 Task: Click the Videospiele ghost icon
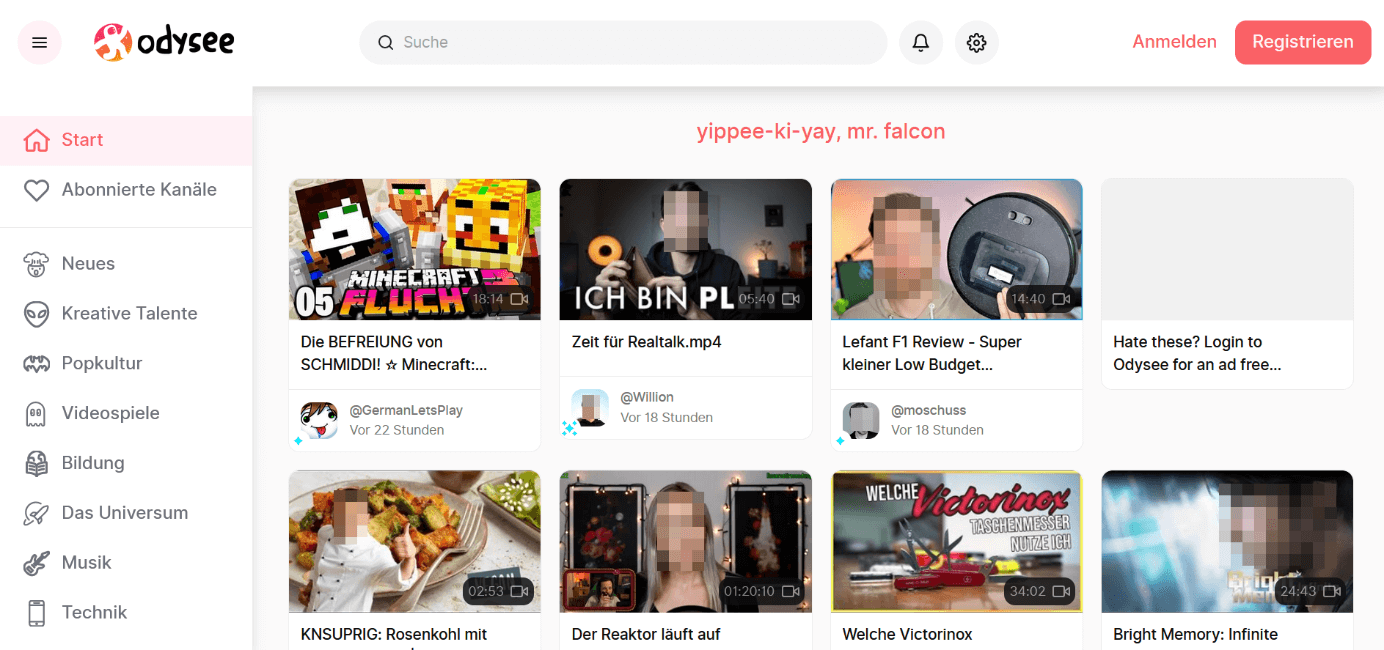click(36, 413)
